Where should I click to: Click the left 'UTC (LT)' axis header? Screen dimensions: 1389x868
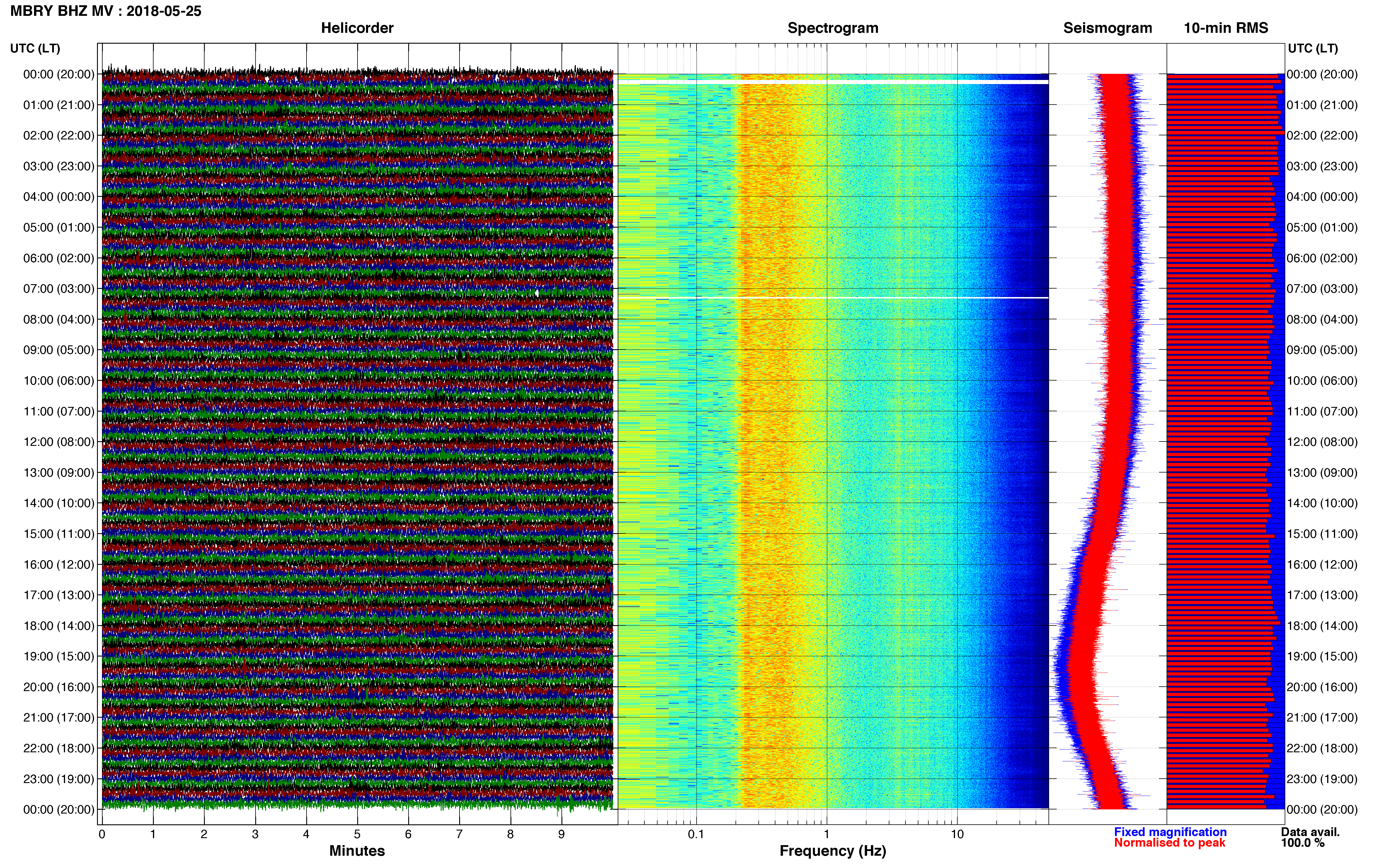pyautogui.click(x=35, y=49)
